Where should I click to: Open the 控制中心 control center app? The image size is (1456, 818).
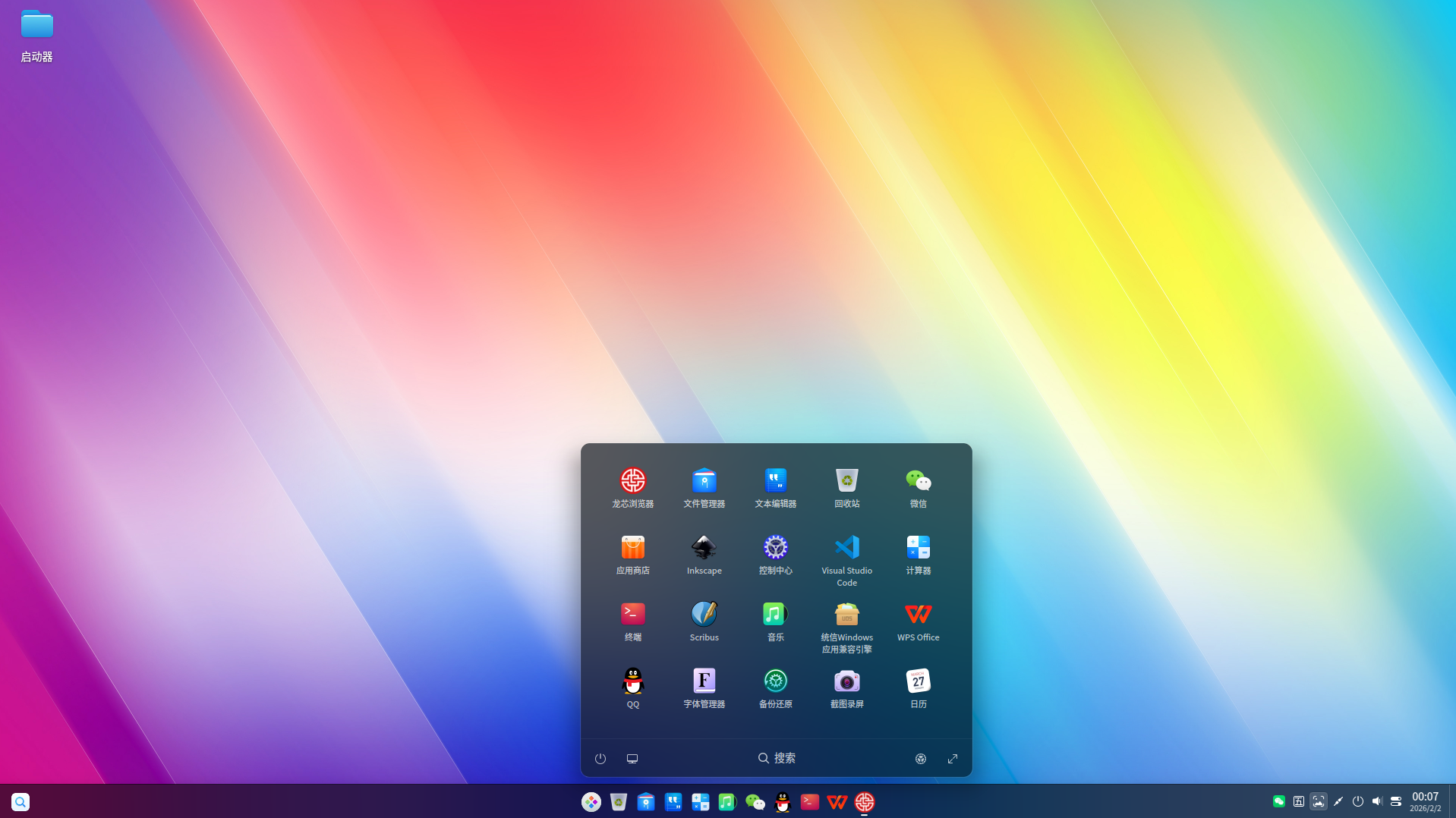coord(775,546)
